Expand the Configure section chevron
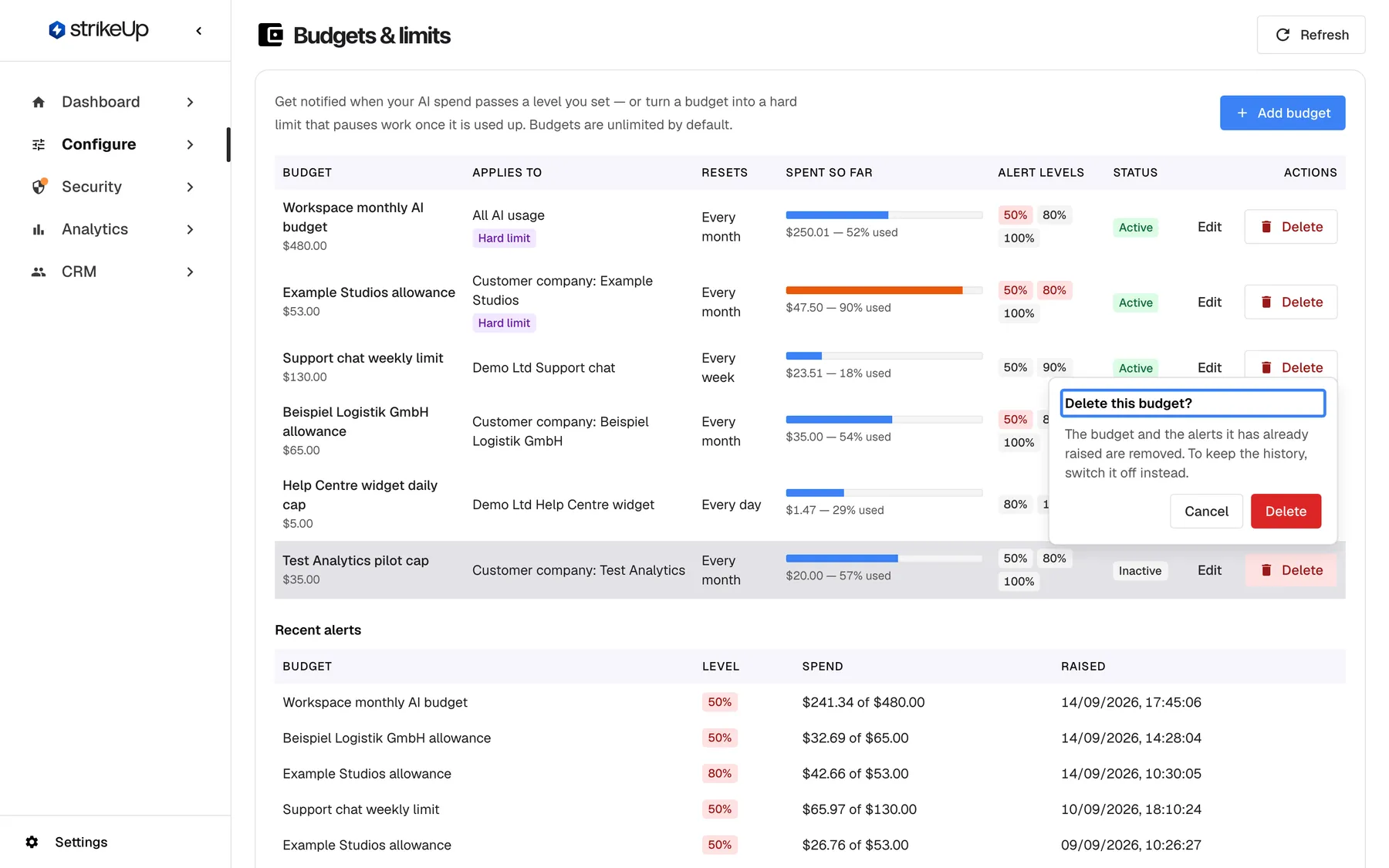This screenshot has width=1389, height=868. tap(190, 144)
